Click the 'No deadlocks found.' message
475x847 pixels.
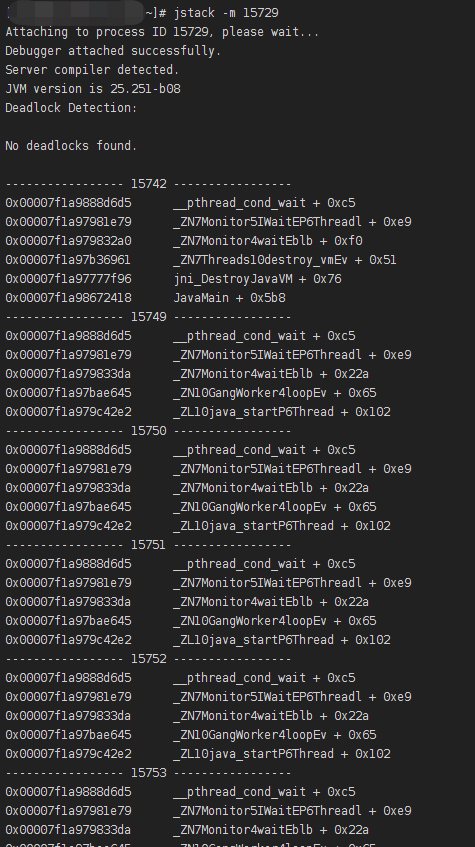(x=71, y=146)
